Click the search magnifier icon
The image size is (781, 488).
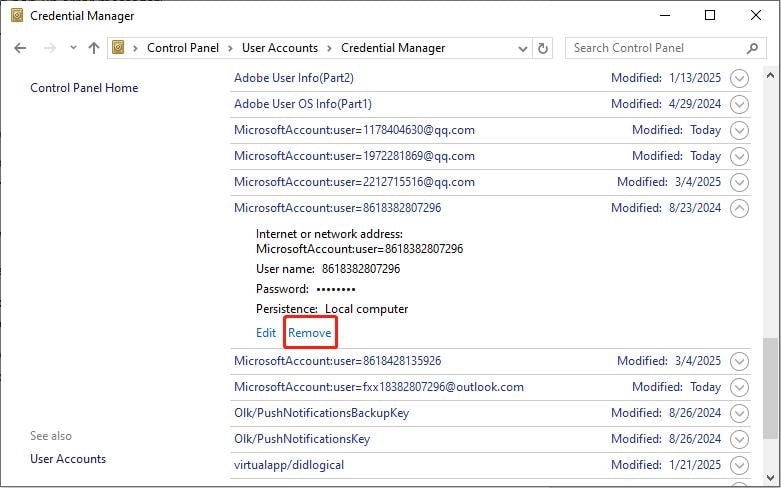coord(753,48)
